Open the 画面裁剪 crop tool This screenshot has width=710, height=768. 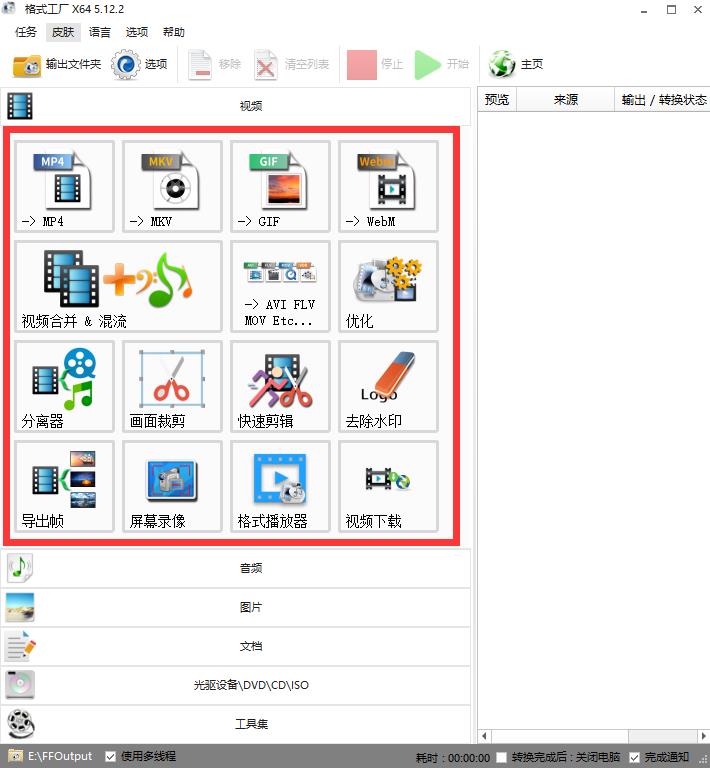coord(172,386)
